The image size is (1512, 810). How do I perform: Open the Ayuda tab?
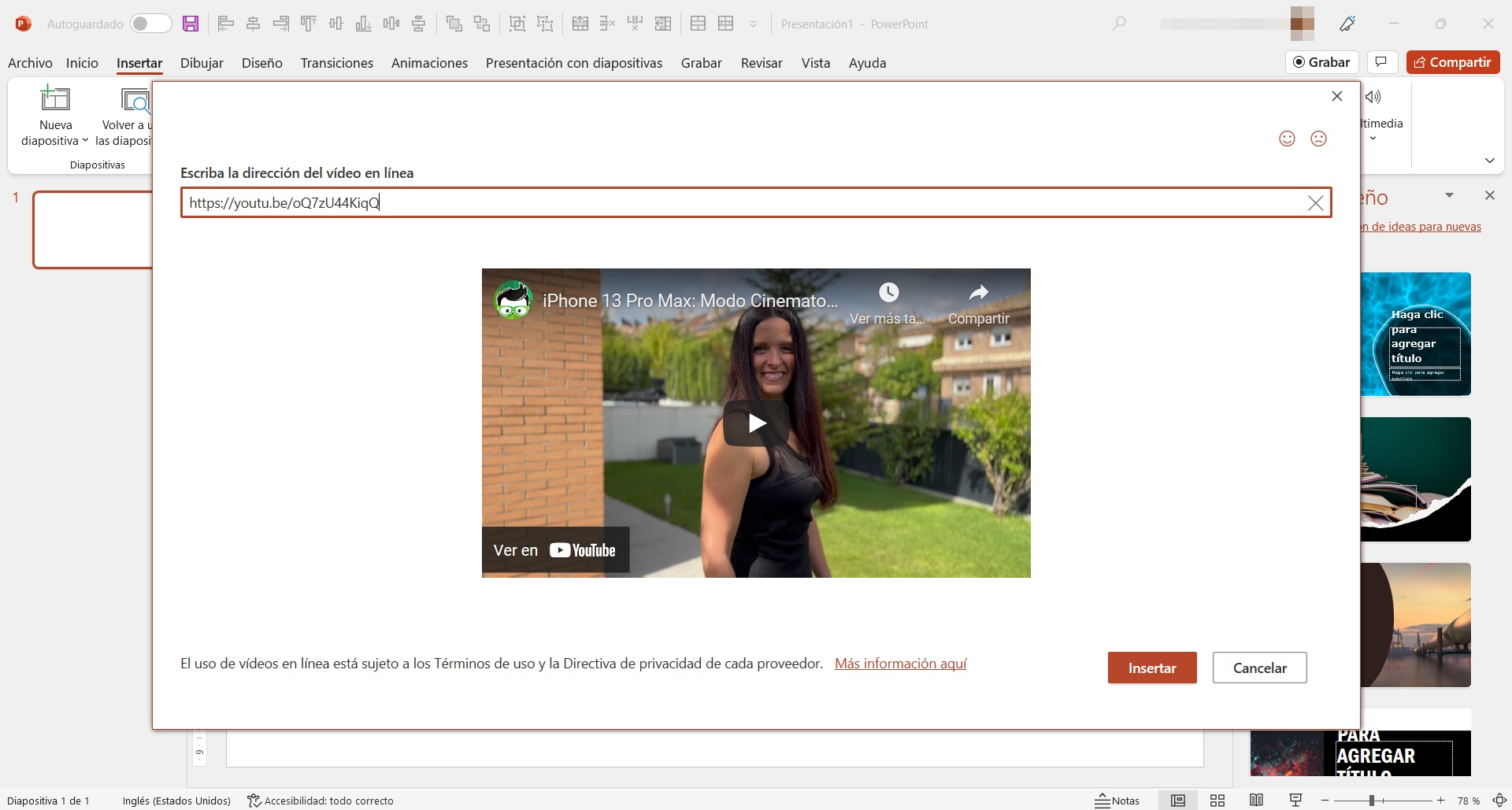click(868, 63)
